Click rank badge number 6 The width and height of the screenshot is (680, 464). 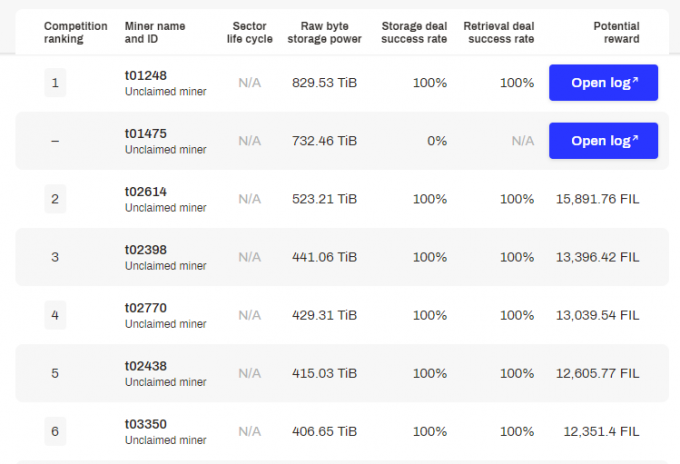click(55, 431)
